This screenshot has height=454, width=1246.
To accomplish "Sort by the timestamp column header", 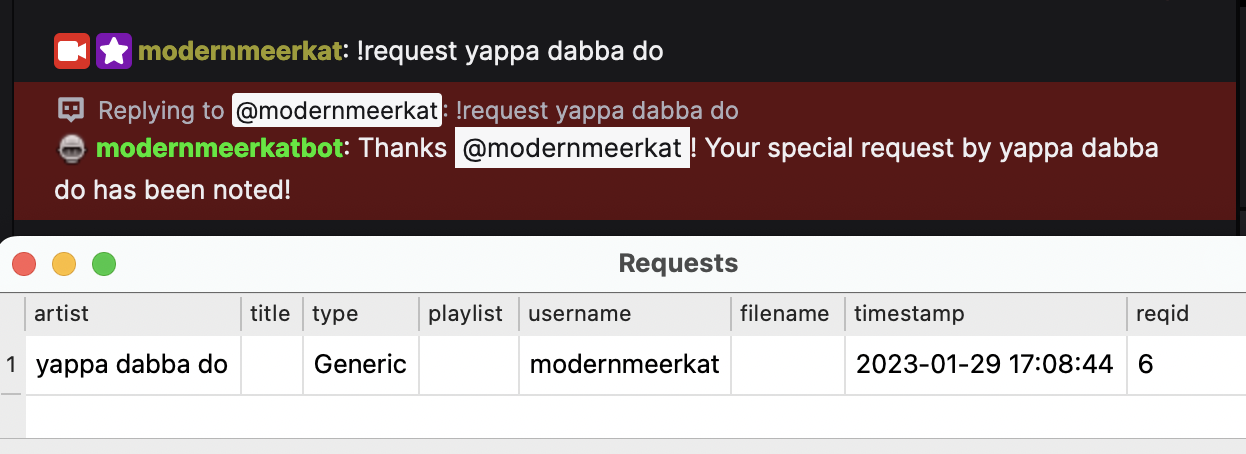I will [x=984, y=314].
